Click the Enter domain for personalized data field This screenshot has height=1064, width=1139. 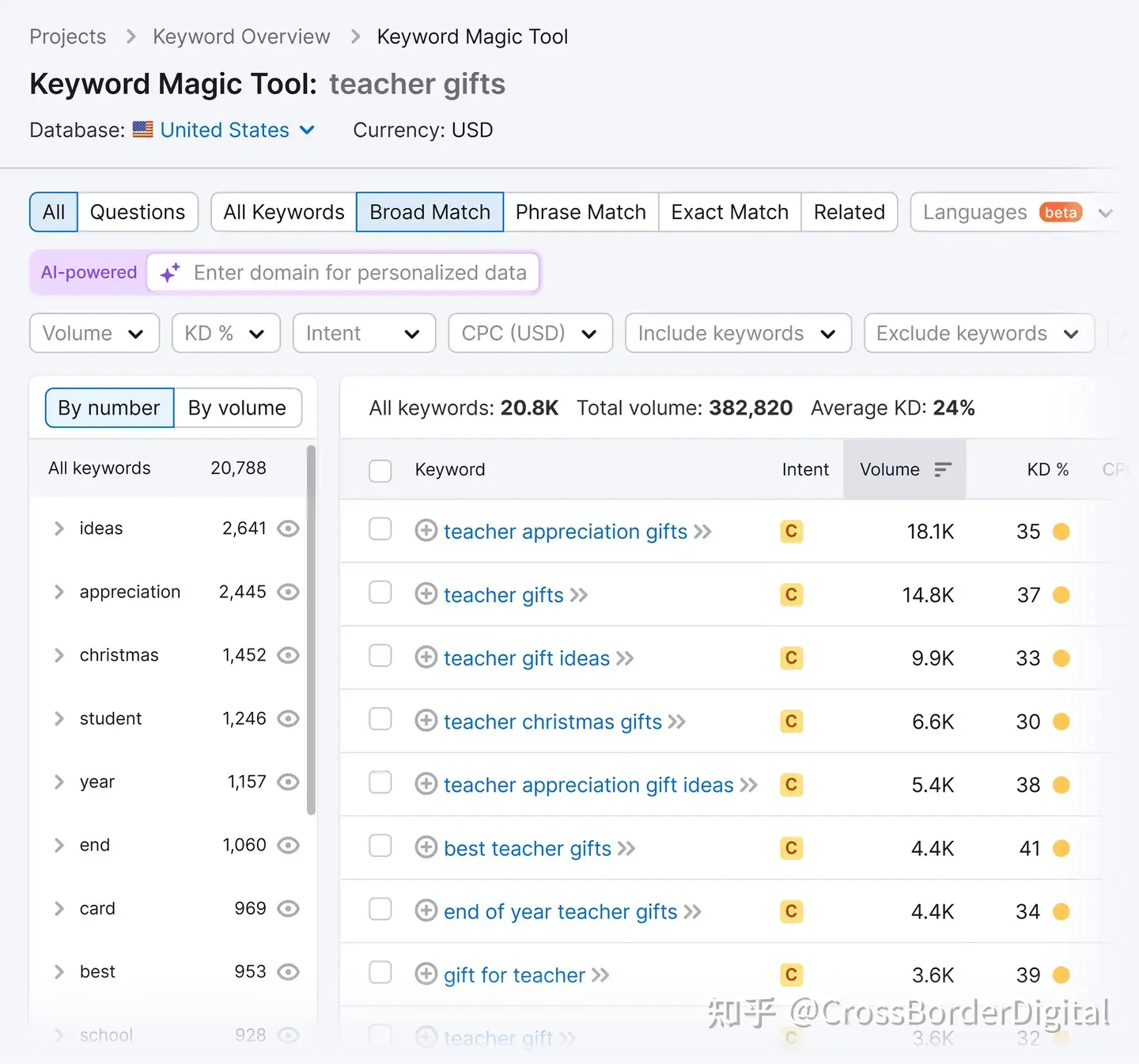click(x=360, y=273)
